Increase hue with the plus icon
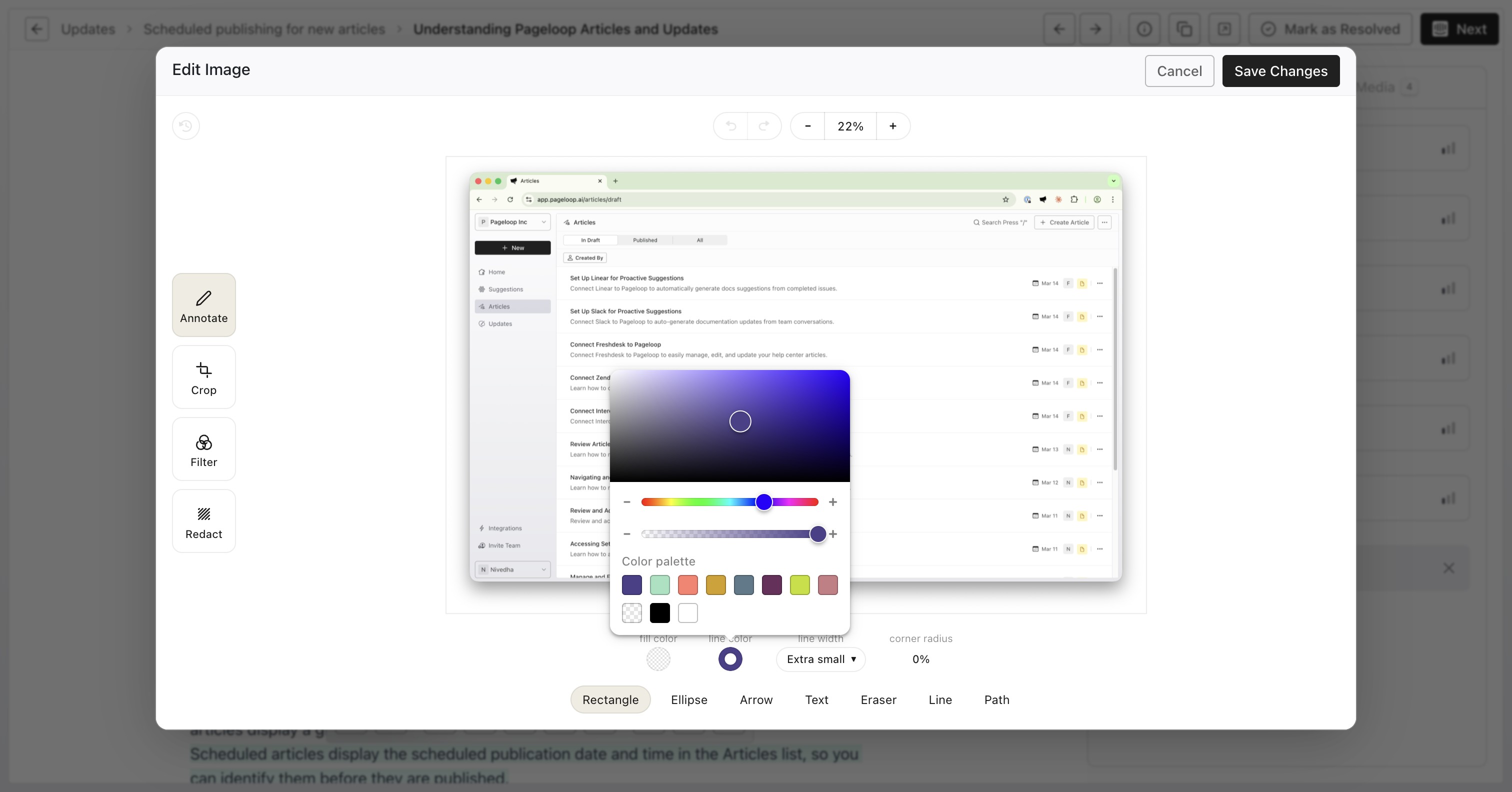1512x792 pixels. [x=833, y=502]
